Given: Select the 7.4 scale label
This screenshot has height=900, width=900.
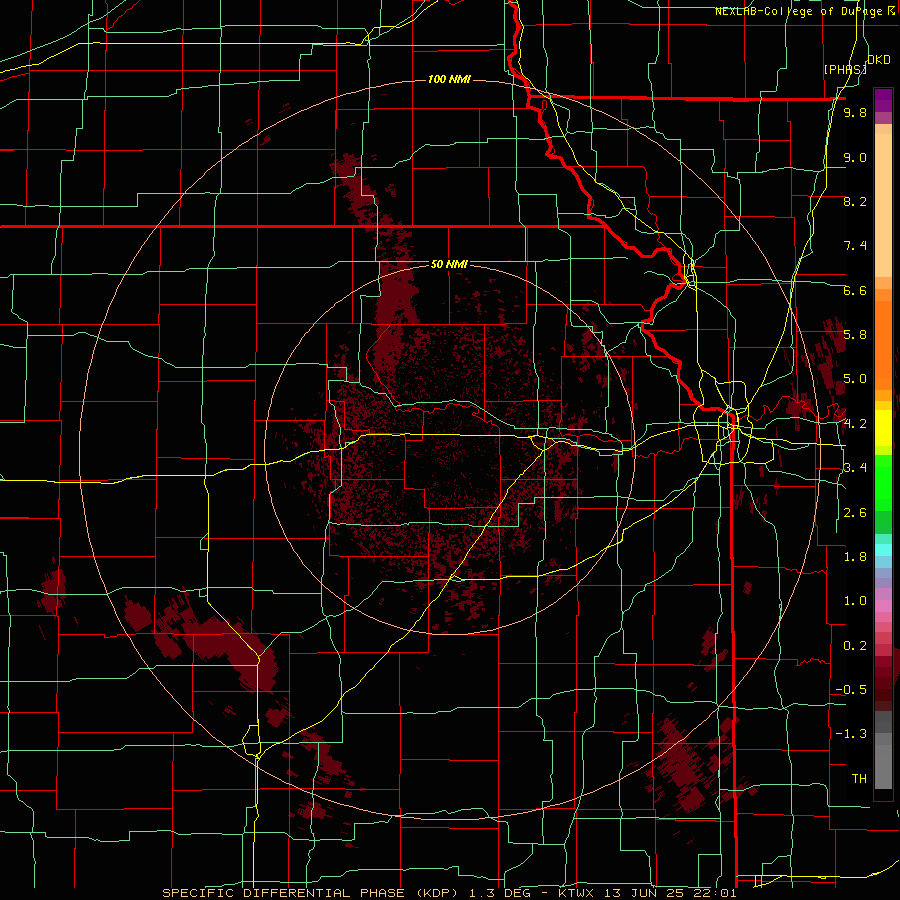Looking at the screenshot, I should point(855,246).
